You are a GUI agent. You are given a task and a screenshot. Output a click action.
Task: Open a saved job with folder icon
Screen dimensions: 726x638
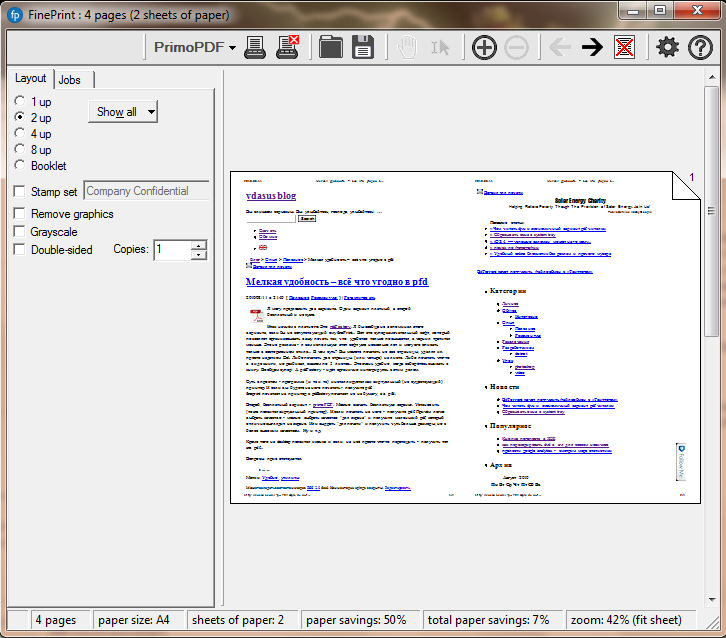click(x=330, y=46)
